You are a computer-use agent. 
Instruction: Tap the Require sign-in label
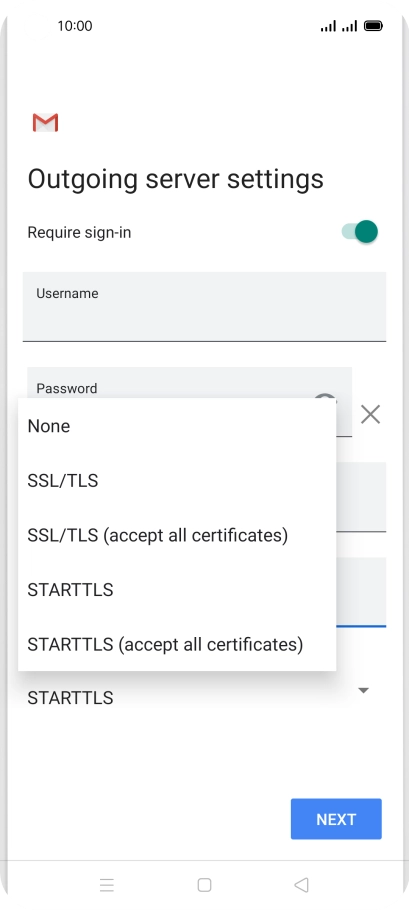coord(79,233)
